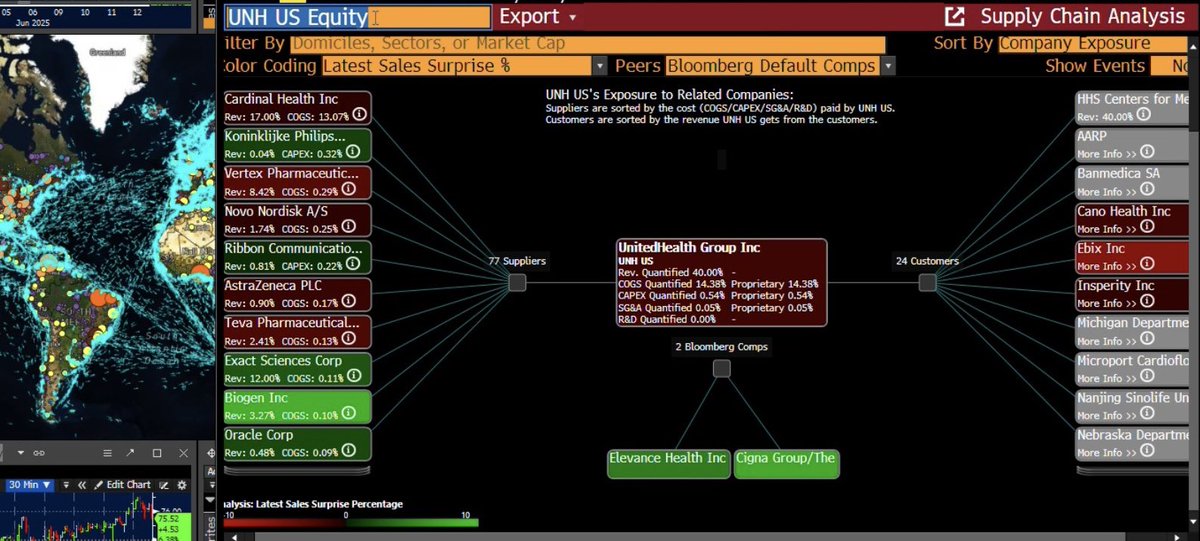Open Insperity Inc More Info icon
Viewport: 1200px width, 541px height.
pos(1147,303)
